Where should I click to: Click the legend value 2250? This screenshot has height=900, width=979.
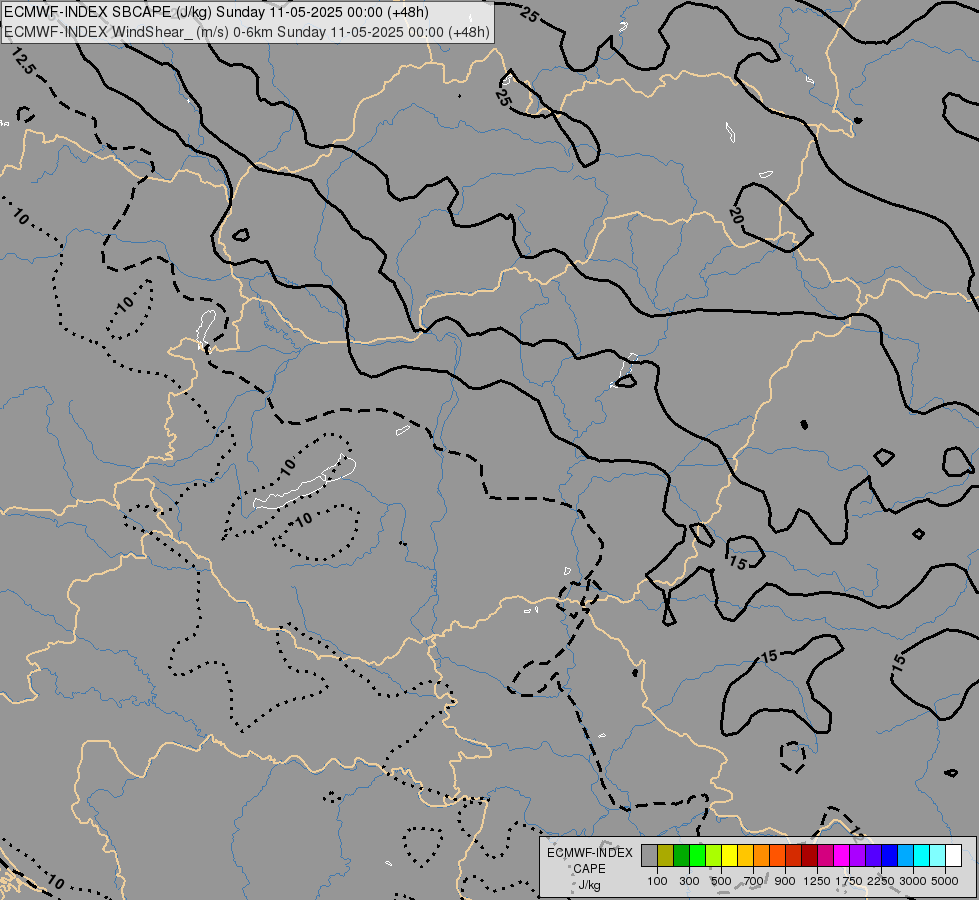(x=882, y=881)
